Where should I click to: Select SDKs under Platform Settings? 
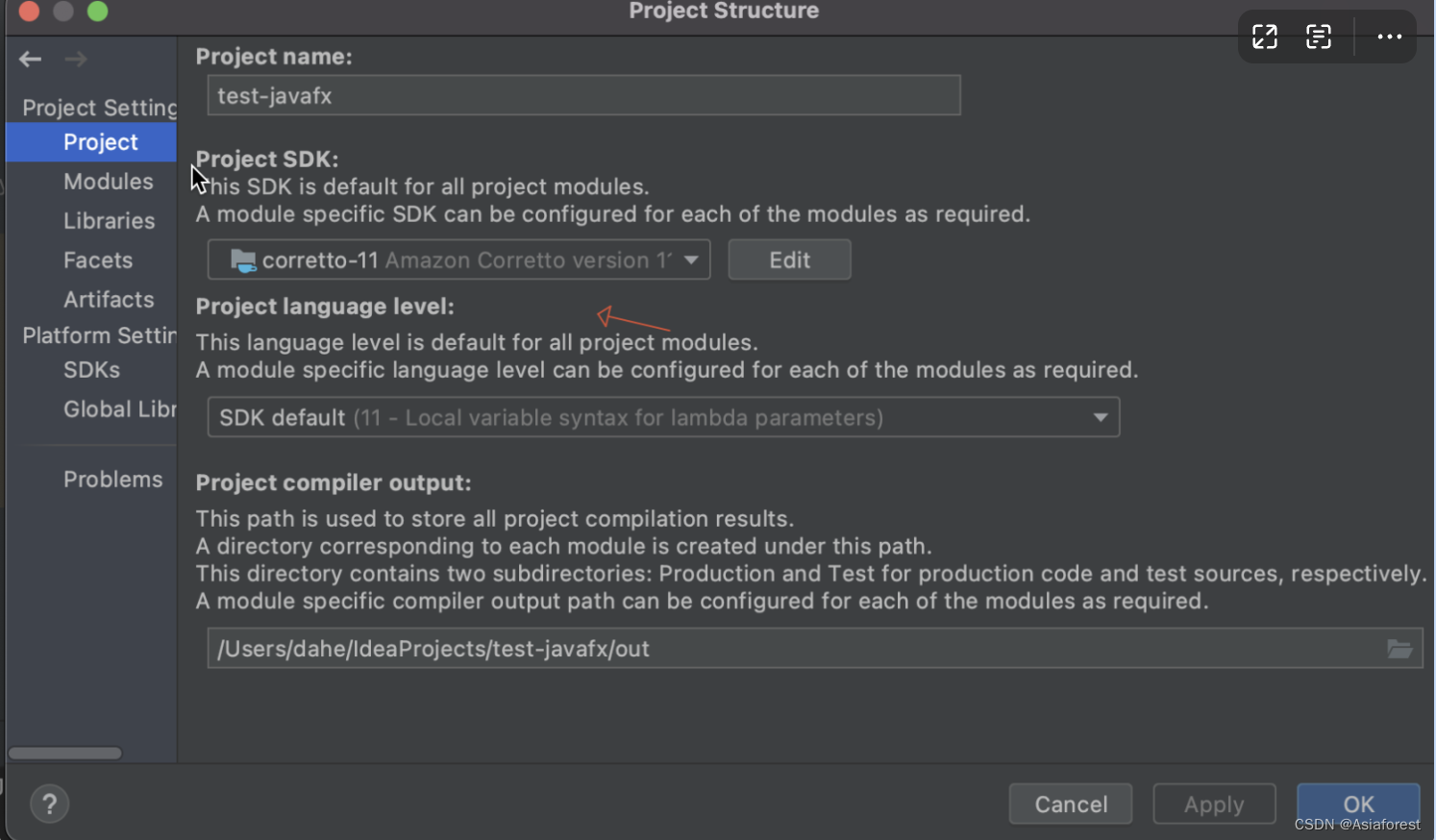tap(91, 369)
